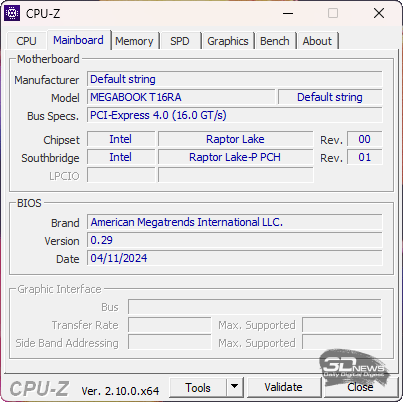Open the Memory tab
This screenshot has height=402, width=403.
[x=134, y=41]
